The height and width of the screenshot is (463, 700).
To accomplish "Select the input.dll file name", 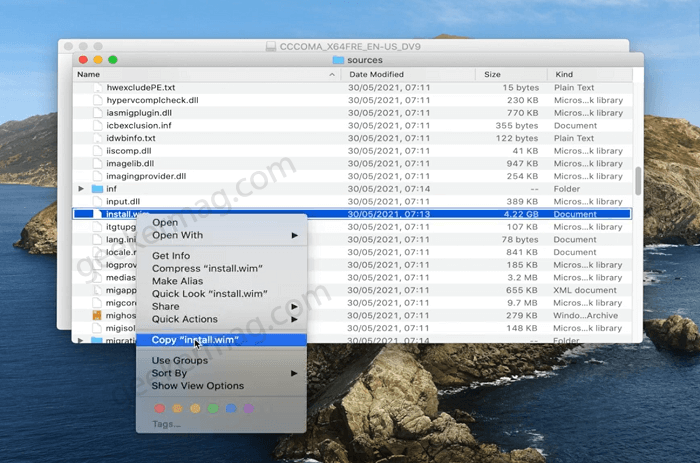I will (123, 201).
